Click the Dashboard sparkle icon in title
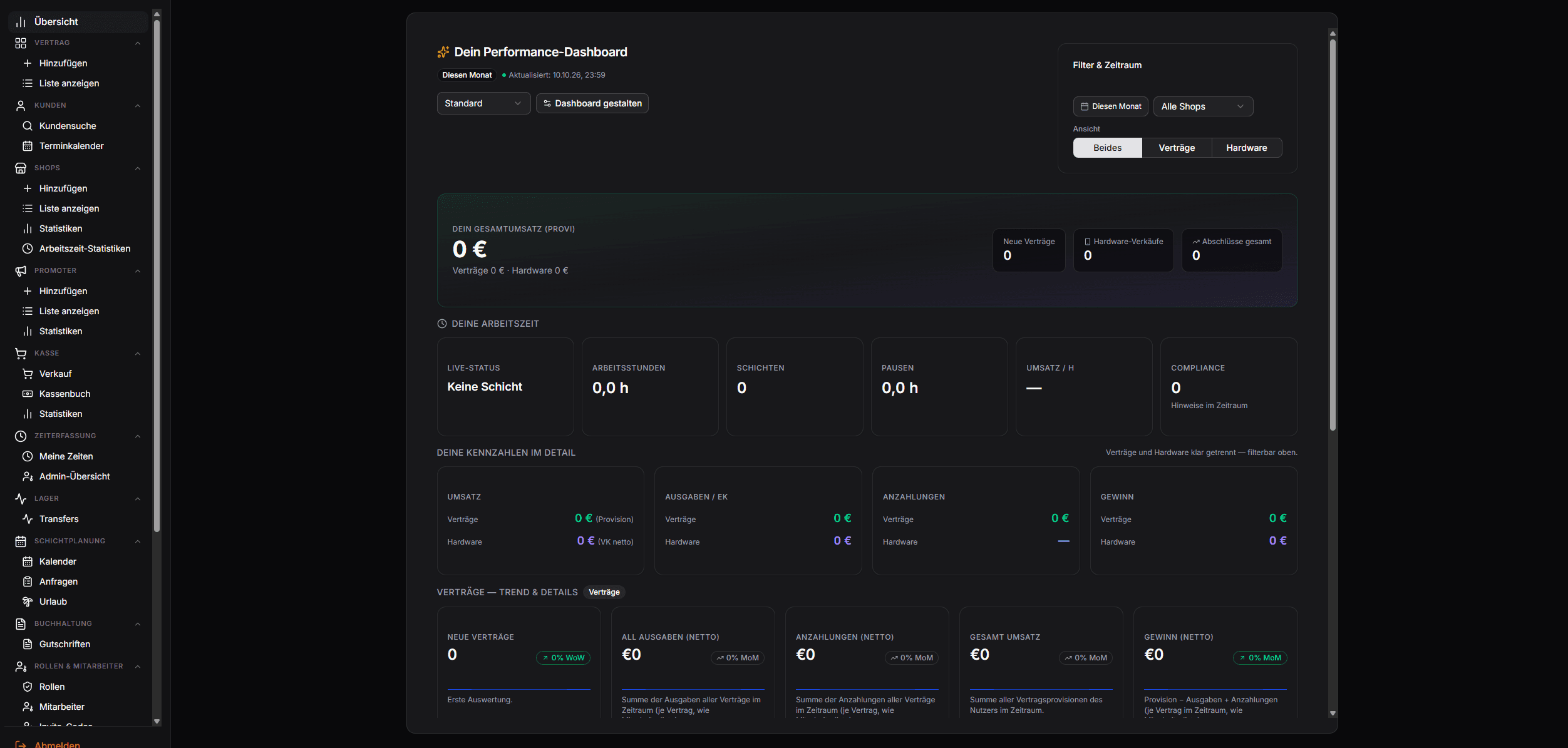The image size is (1568, 748). 443,52
